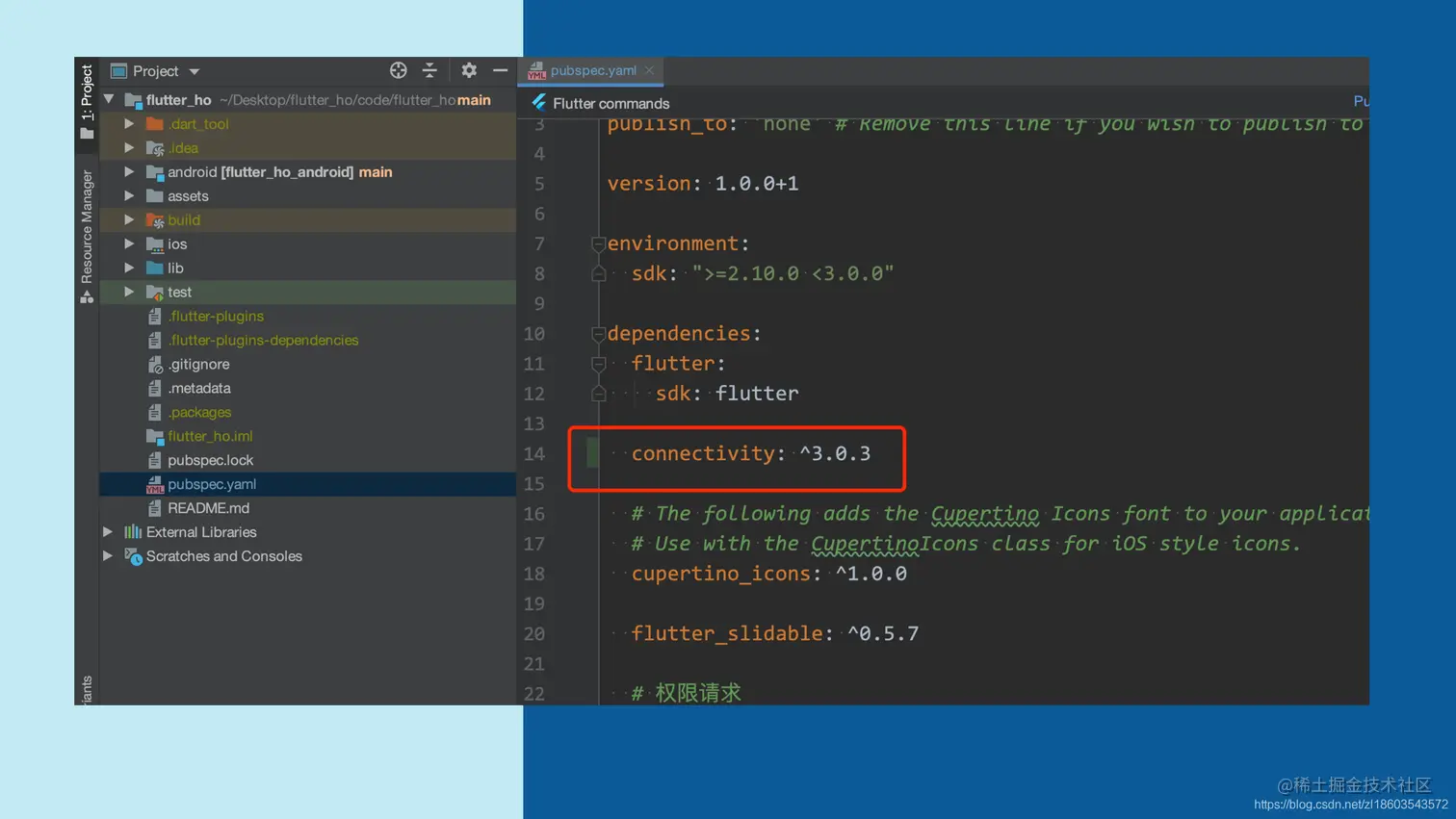Click the External Libraries icon

pyautogui.click(x=133, y=531)
